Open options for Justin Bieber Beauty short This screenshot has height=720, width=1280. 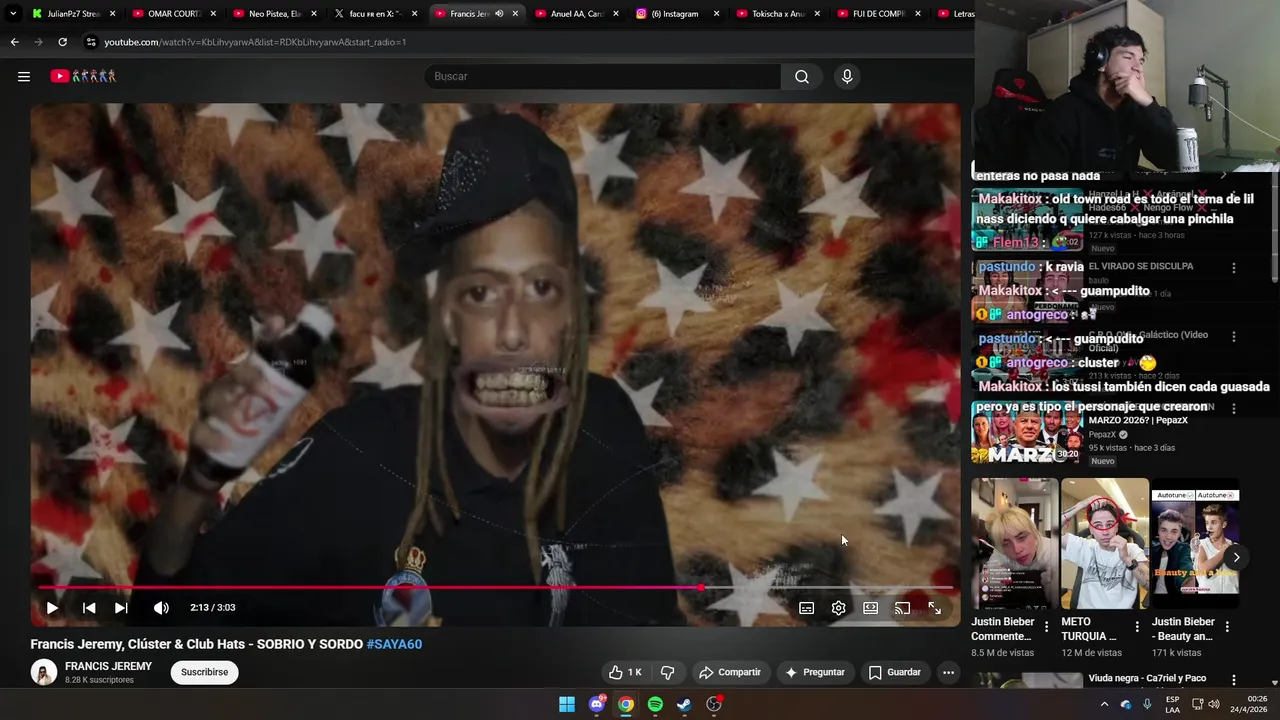[x=1227, y=627]
